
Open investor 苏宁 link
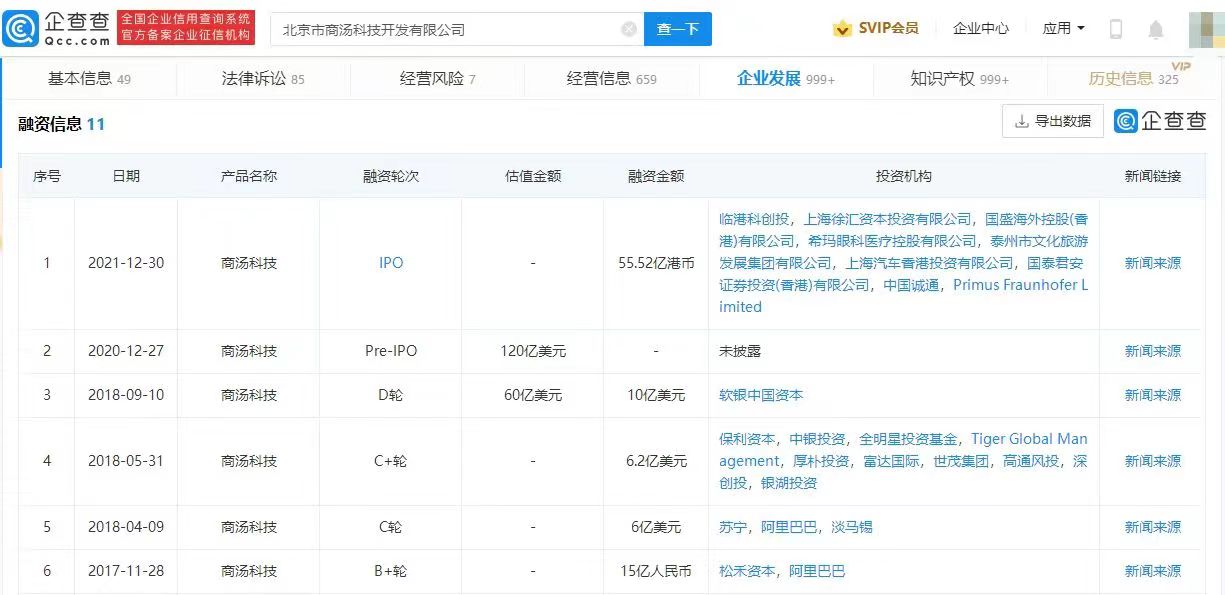(733, 527)
